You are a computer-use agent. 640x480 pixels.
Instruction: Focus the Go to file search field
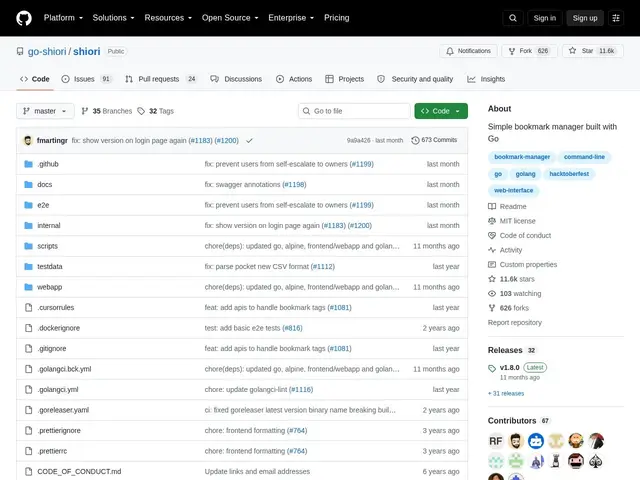354,111
